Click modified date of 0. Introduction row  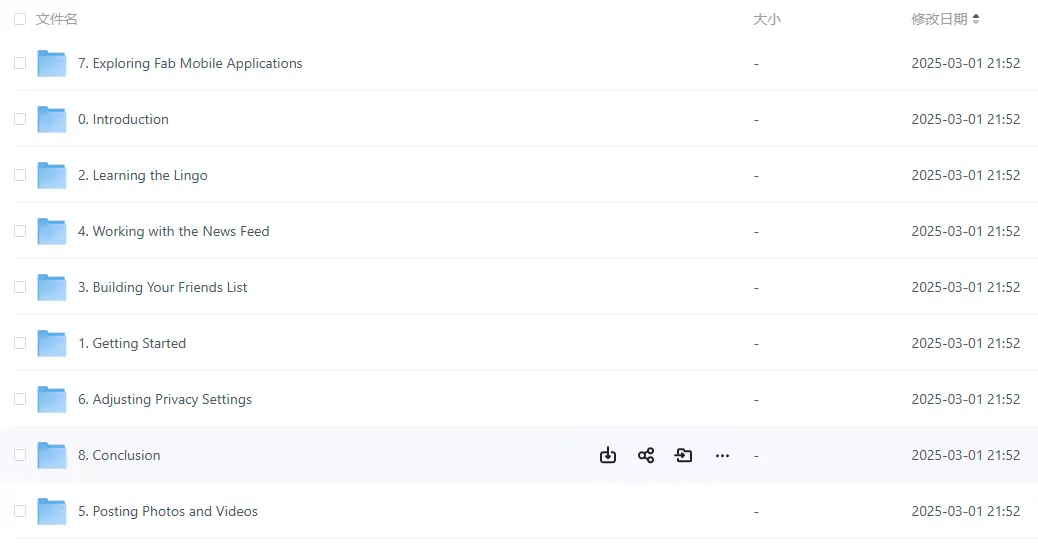[965, 119]
